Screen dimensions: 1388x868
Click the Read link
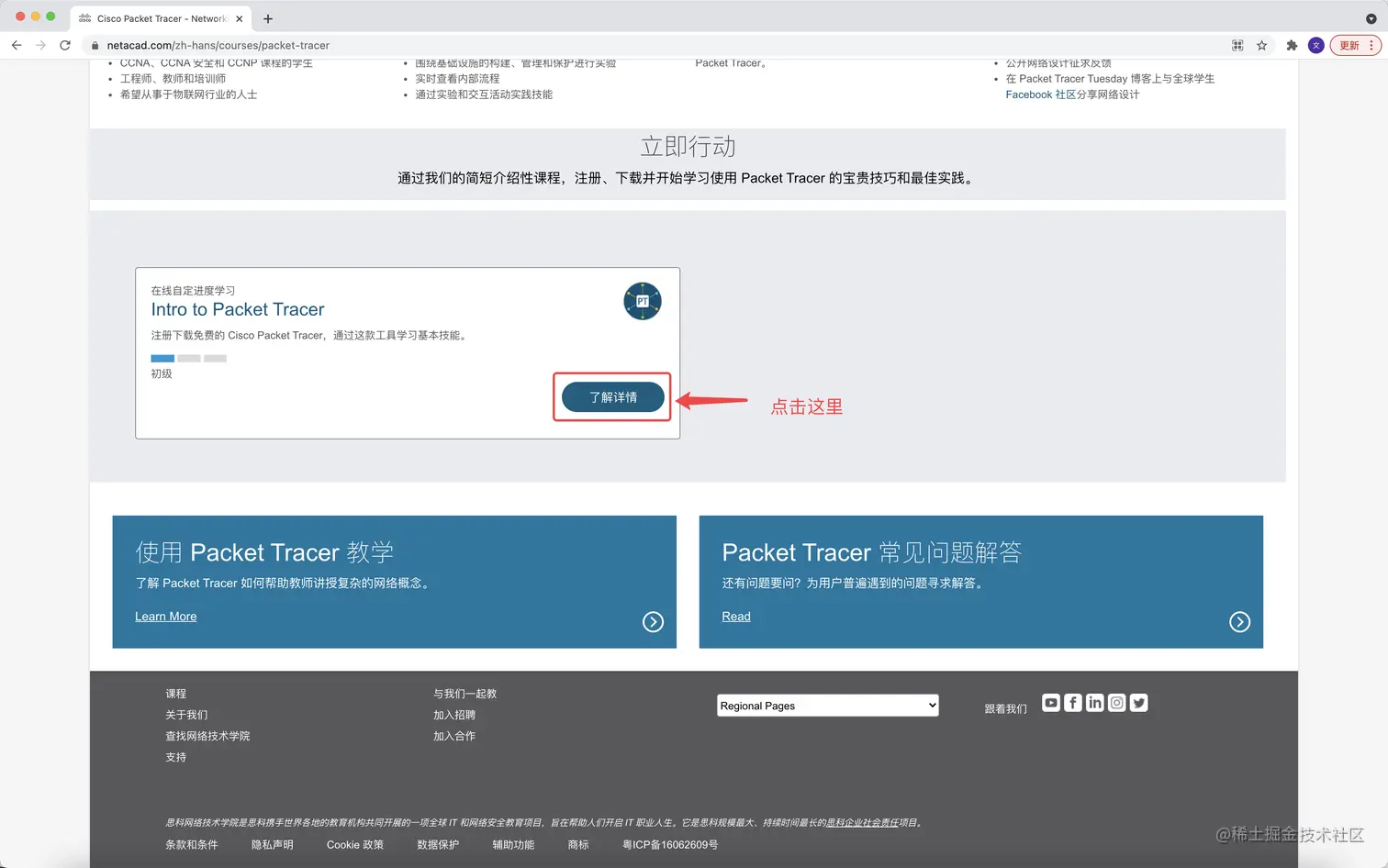[736, 617]
